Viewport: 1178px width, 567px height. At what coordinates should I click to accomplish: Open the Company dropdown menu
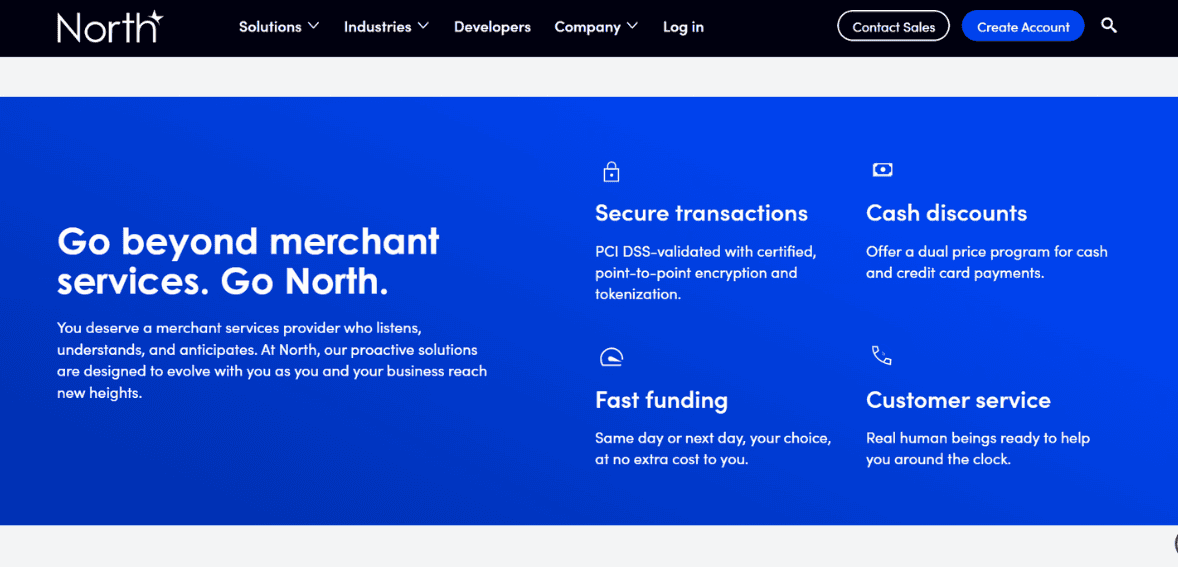[596, 27]
